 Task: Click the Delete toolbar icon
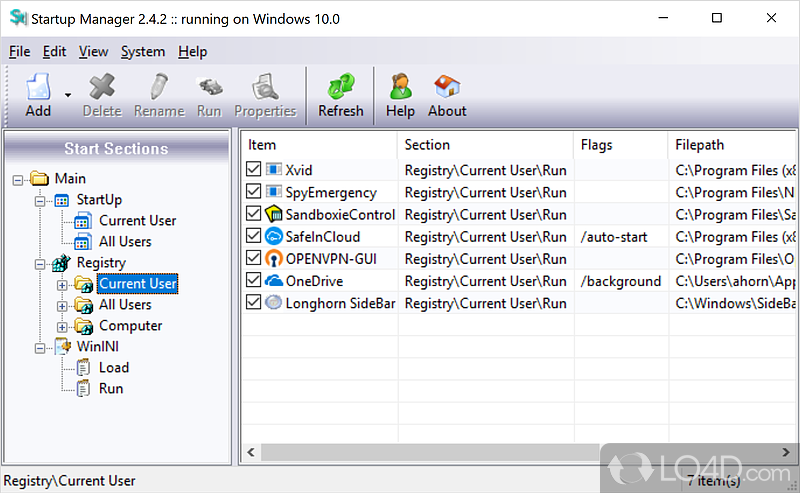[x=101, y=87]
